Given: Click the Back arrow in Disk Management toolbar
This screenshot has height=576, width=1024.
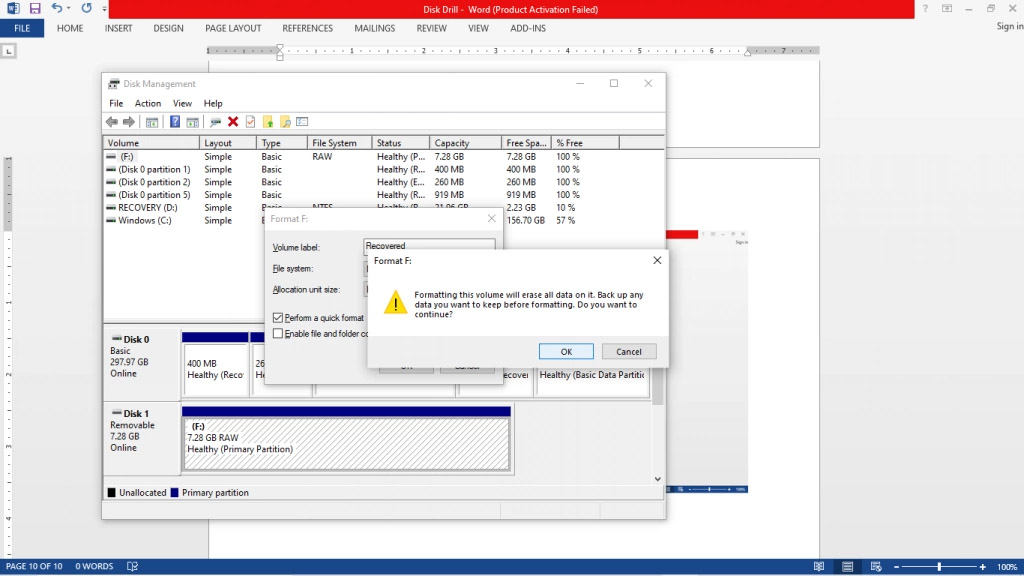Looking at the screenshot, I should (x=112, y=122).
